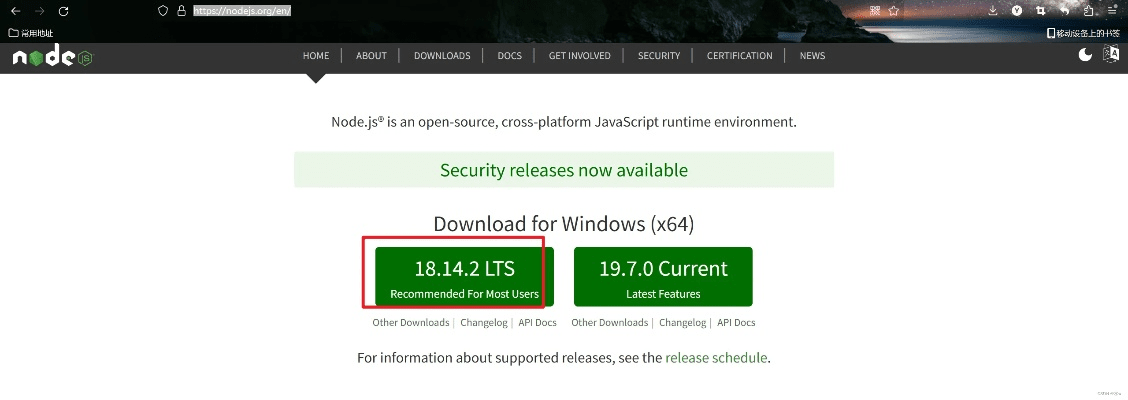Open the browser hamburger menu

[1112, 11]
